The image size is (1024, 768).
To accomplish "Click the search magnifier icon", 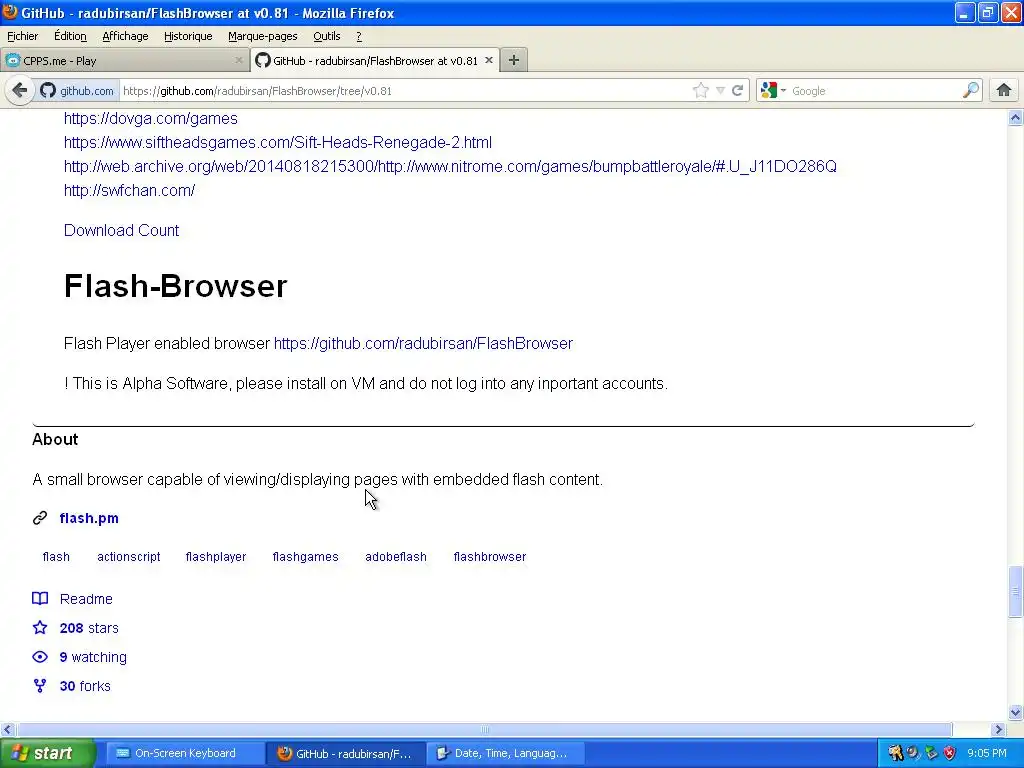I will pos(970,90).
